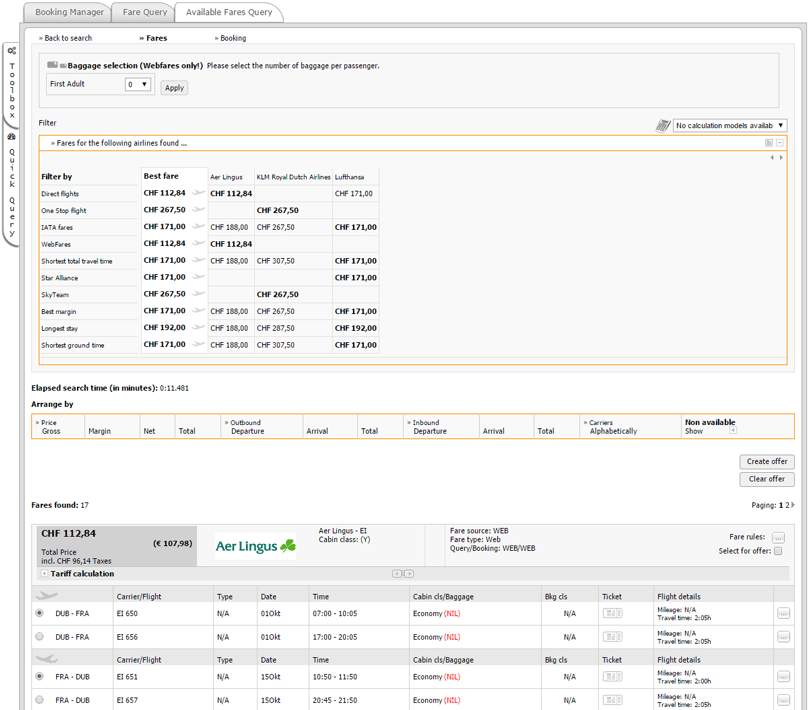The width and height of the screenshot is (810, 710).
Task: Open flight details ellipsis for EI 651
Action: click(x=783, y=676)
